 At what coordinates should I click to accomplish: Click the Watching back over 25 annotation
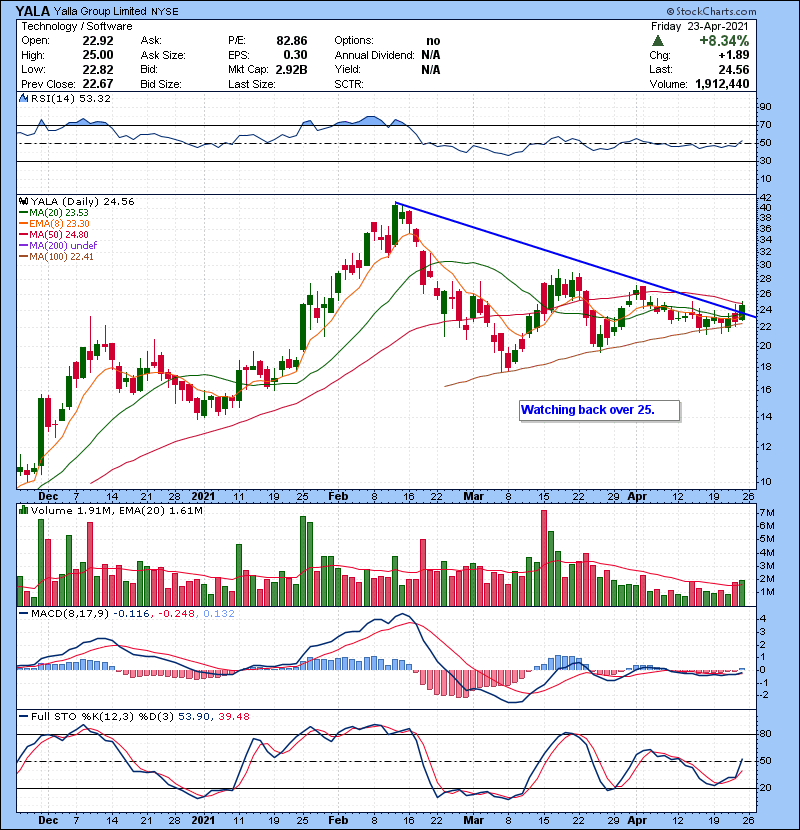click(x=599, y=410)
